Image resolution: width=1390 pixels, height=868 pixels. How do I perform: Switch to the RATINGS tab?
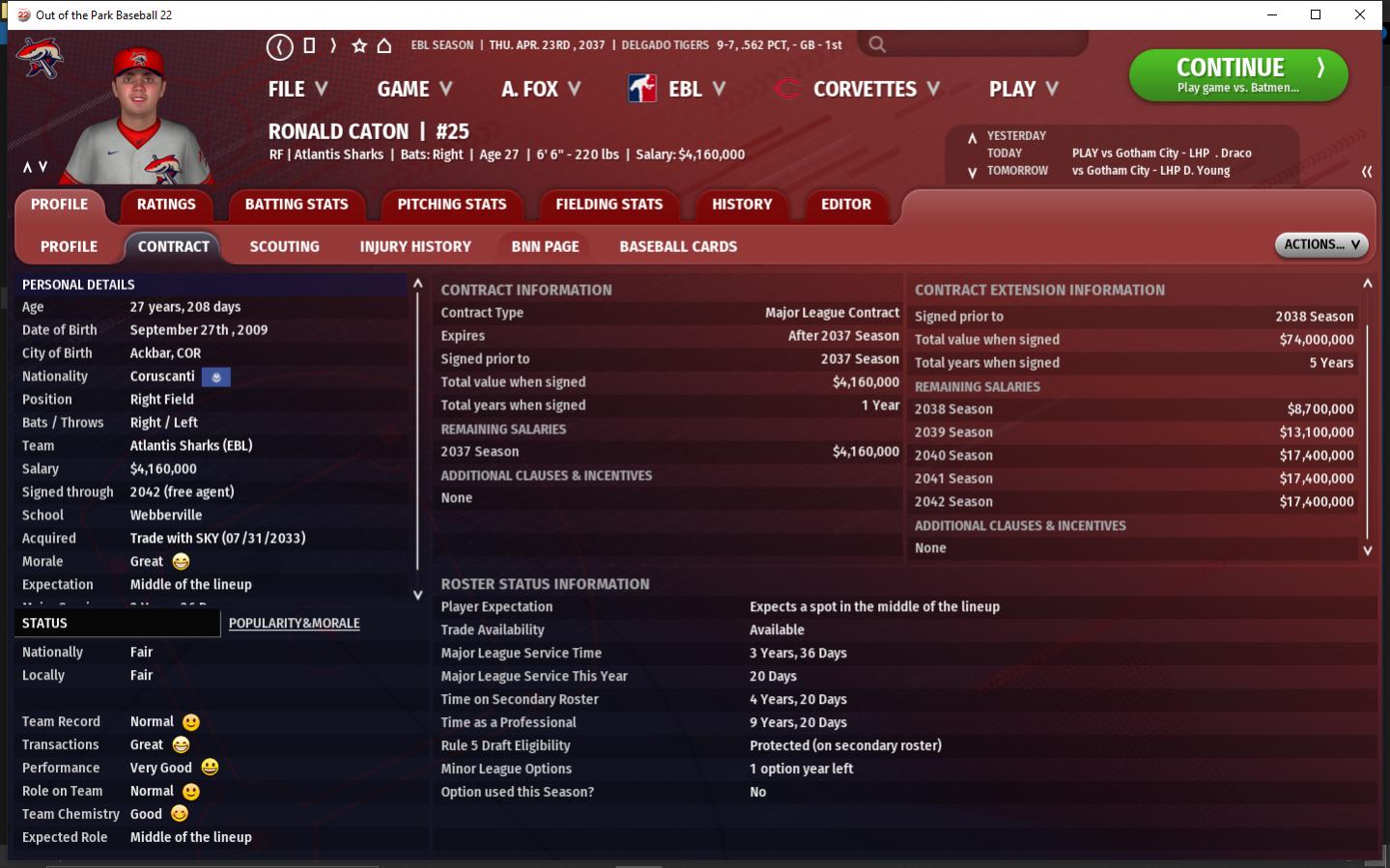click(166, 205)
